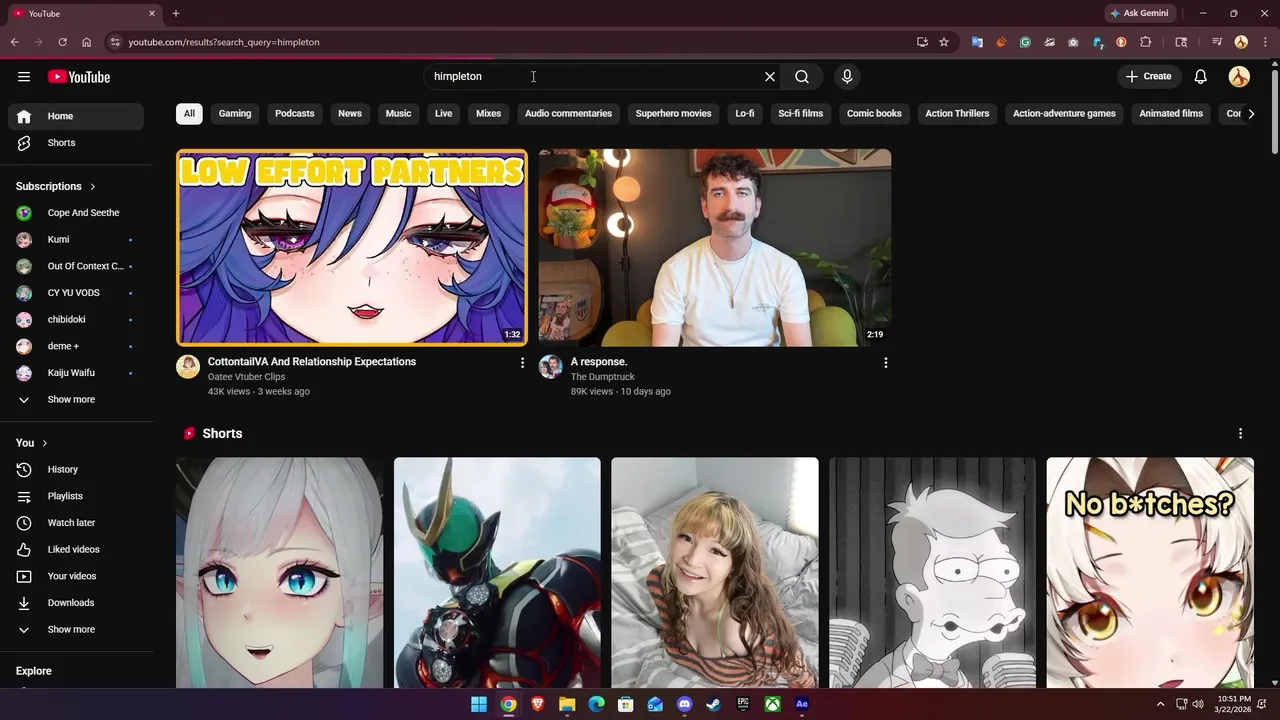Open the 'A response.' video thumbnail
This screenshot has height=720, width=1280.
tap(715, 248)
